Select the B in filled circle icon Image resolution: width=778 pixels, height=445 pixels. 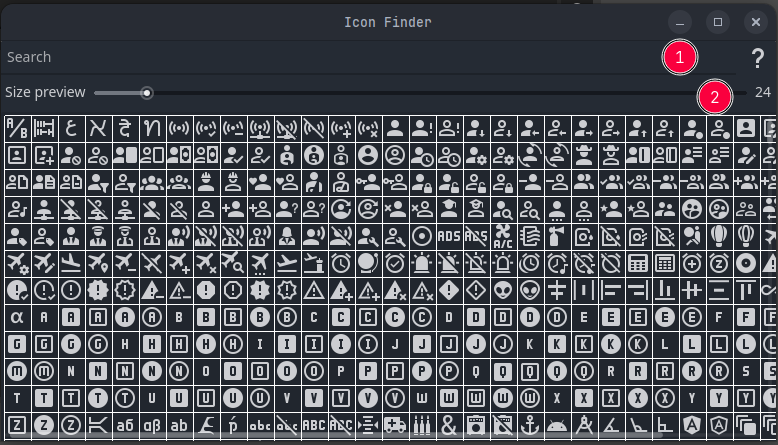tap(260, 318)
